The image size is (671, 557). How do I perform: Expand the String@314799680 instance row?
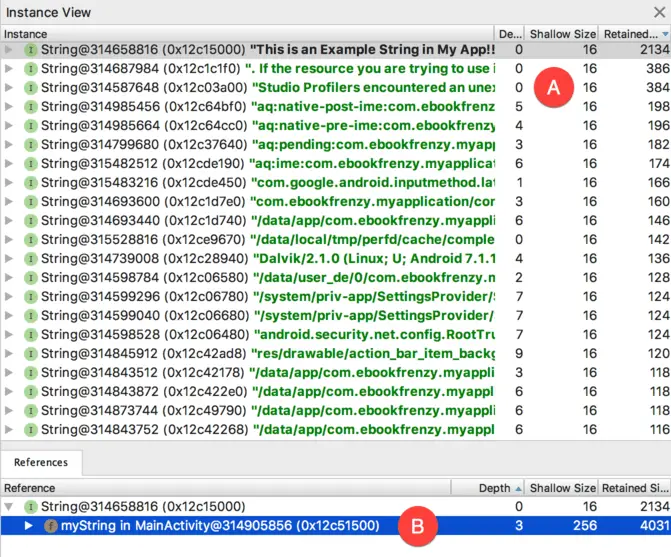click(9, 145)
